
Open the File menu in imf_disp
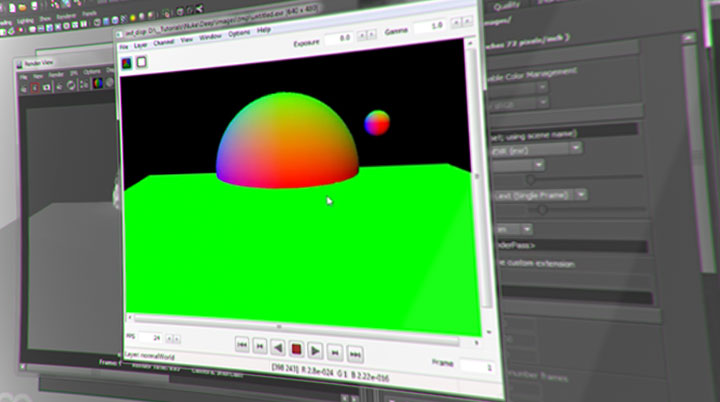pyautogui.click(x=124, y=47)
